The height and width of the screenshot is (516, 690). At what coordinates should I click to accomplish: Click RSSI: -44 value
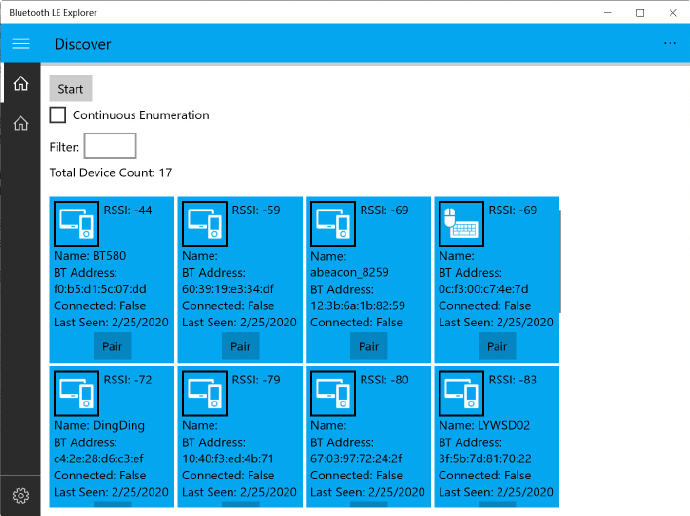(128, 210)
